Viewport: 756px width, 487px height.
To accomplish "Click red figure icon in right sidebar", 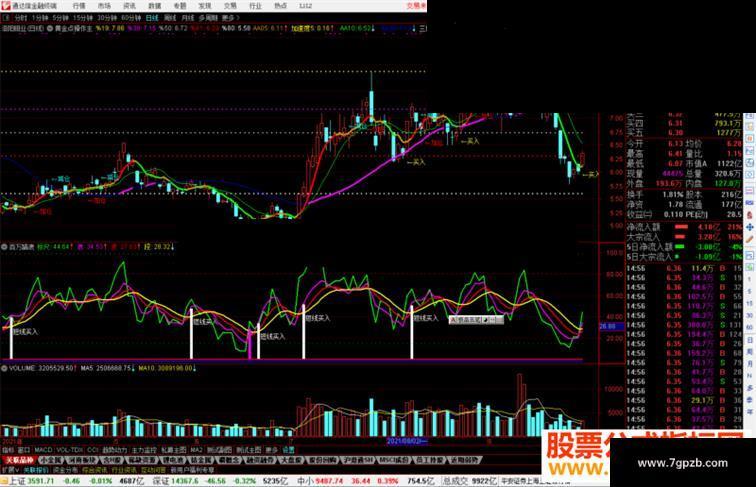I will tap(749, 215).
